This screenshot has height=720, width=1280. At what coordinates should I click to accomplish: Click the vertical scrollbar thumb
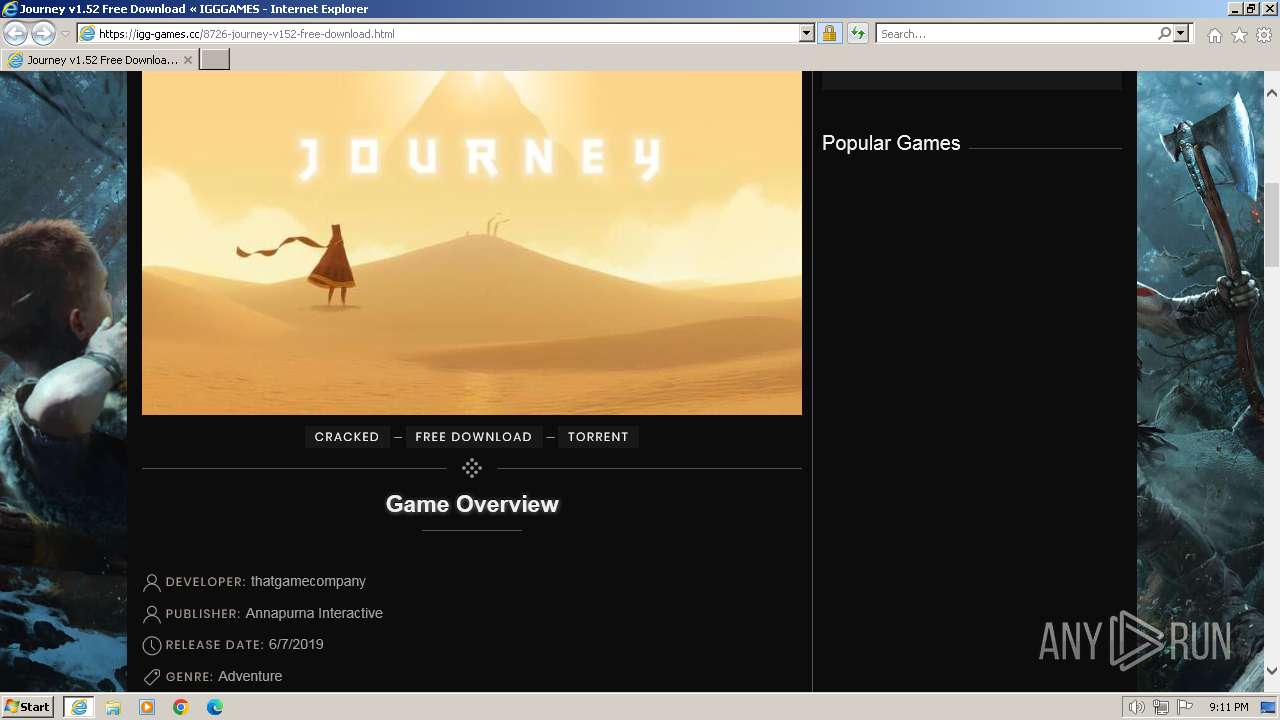click(1272, 225)
